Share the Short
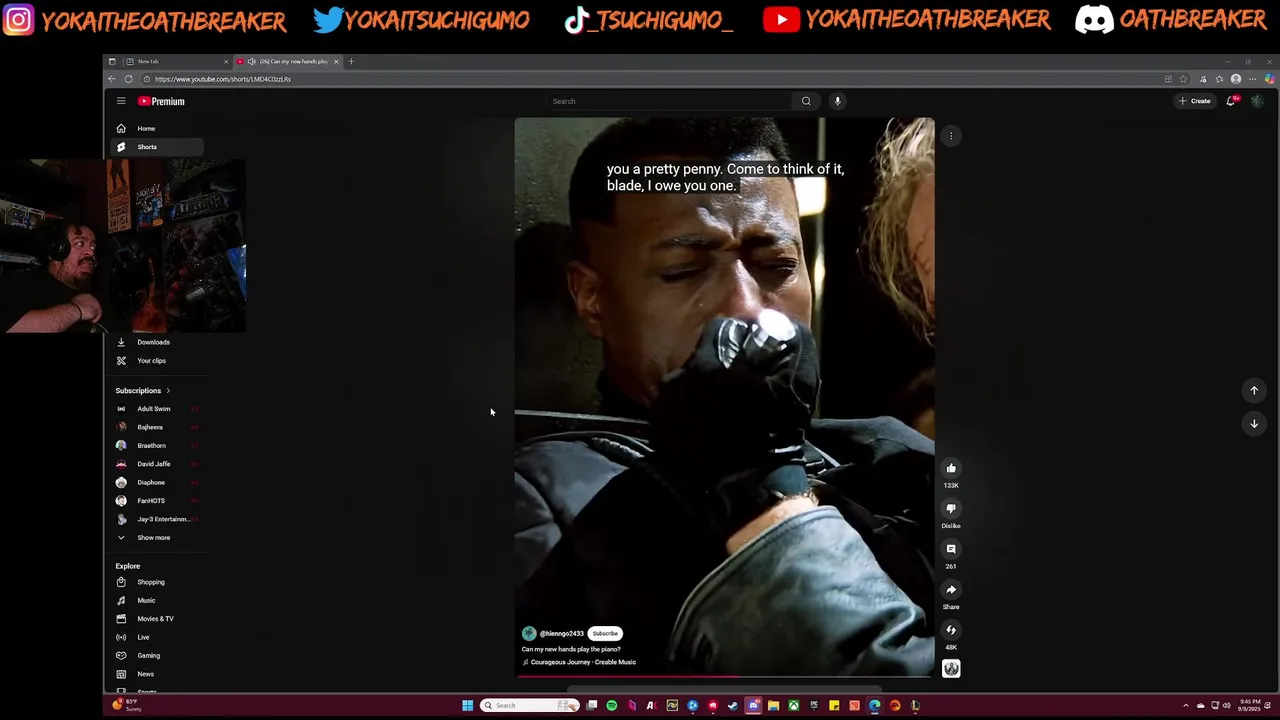Image resolution: width=1280 pixels, height=720 pixels. [951, 590]
